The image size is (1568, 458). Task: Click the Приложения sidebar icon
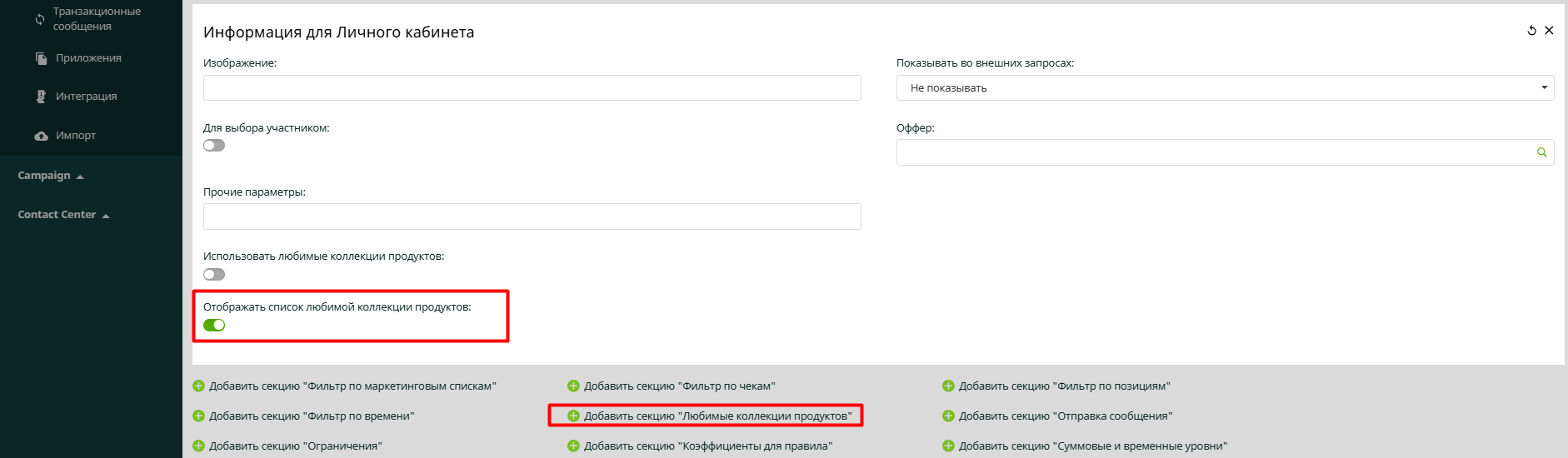pyautogui.click(x=41, y=58)
